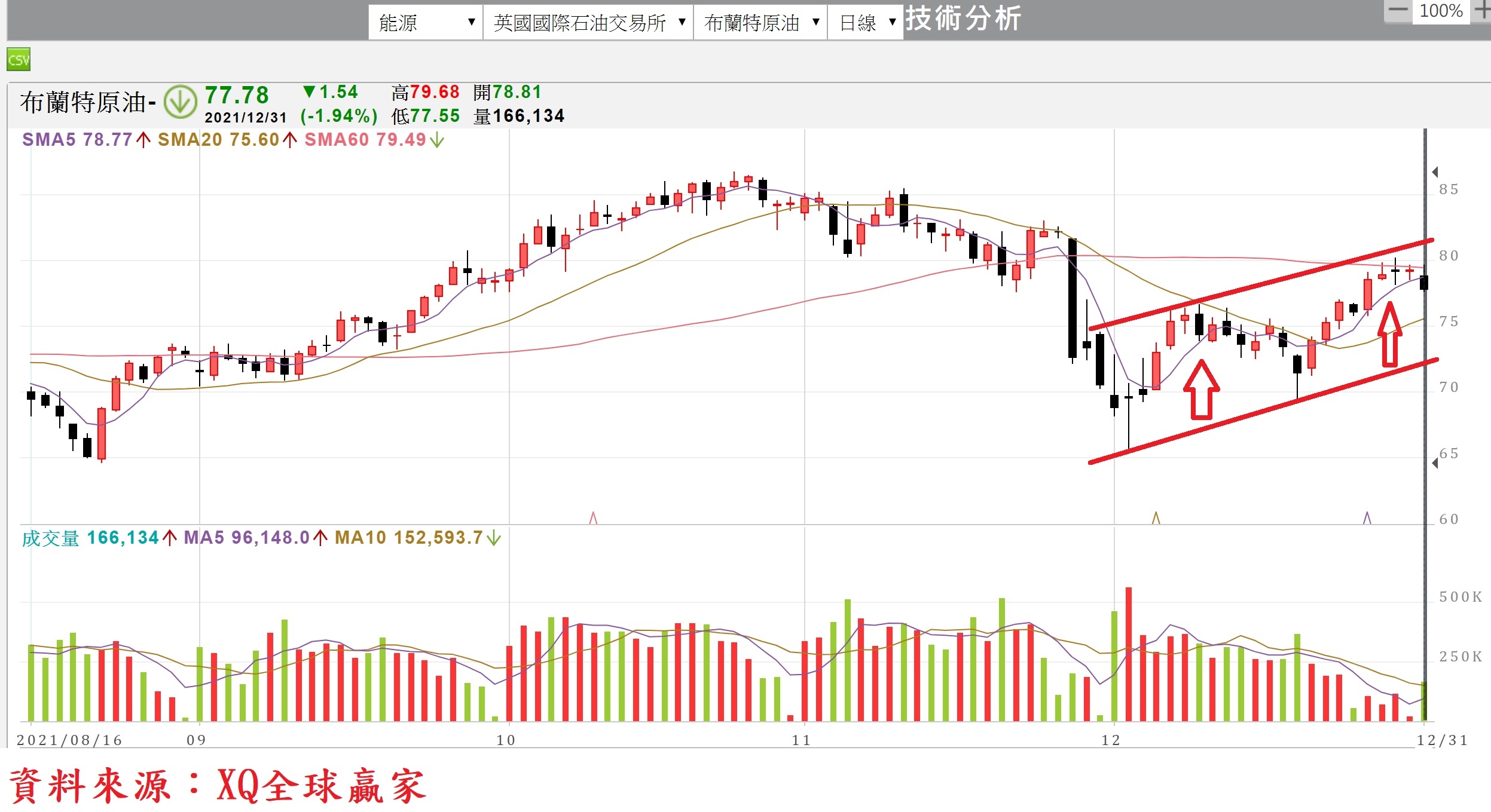The height and width of the screenshot is (812, 1491).
Task: Click the 500K volume axis label
Action: coord(1461,597)
